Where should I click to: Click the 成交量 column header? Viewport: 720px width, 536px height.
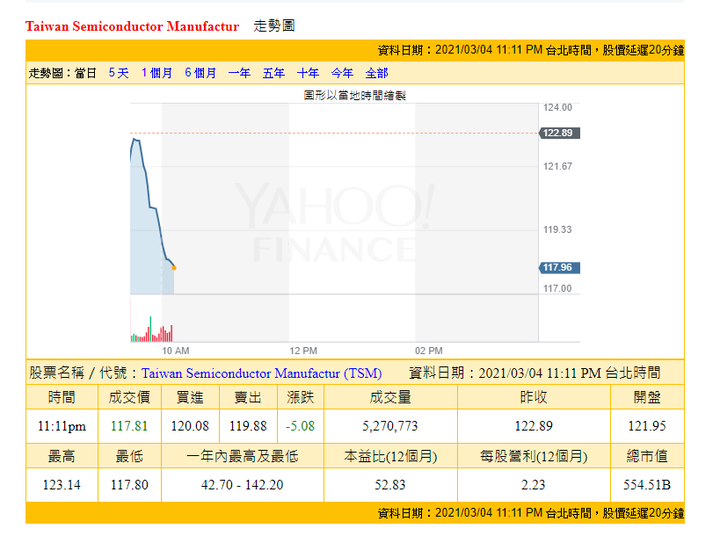point(390,397)
